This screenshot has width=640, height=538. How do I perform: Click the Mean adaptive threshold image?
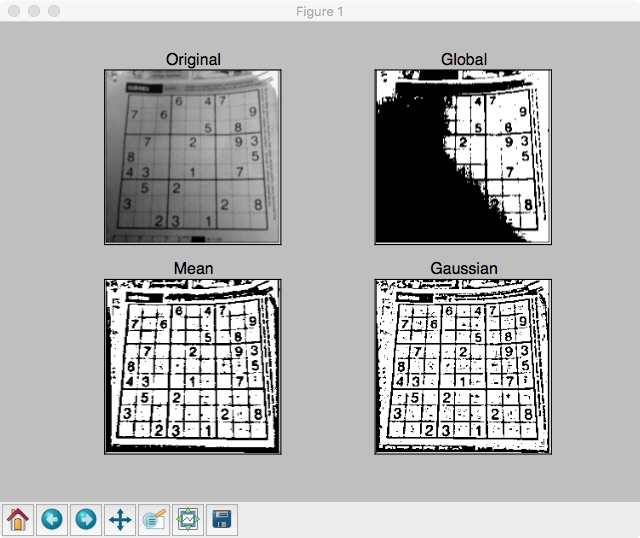click(193, 367)
